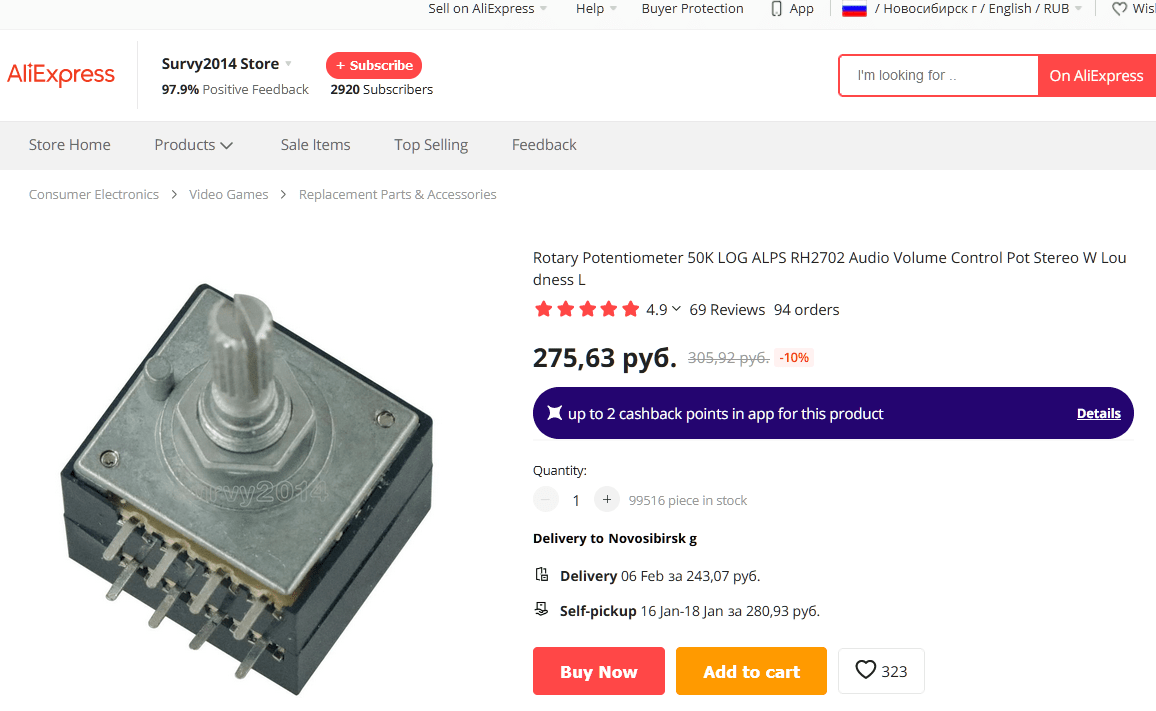Click the cashback points star icon
The width and height of the screenshot is (1156, 711).
point(554,413)
